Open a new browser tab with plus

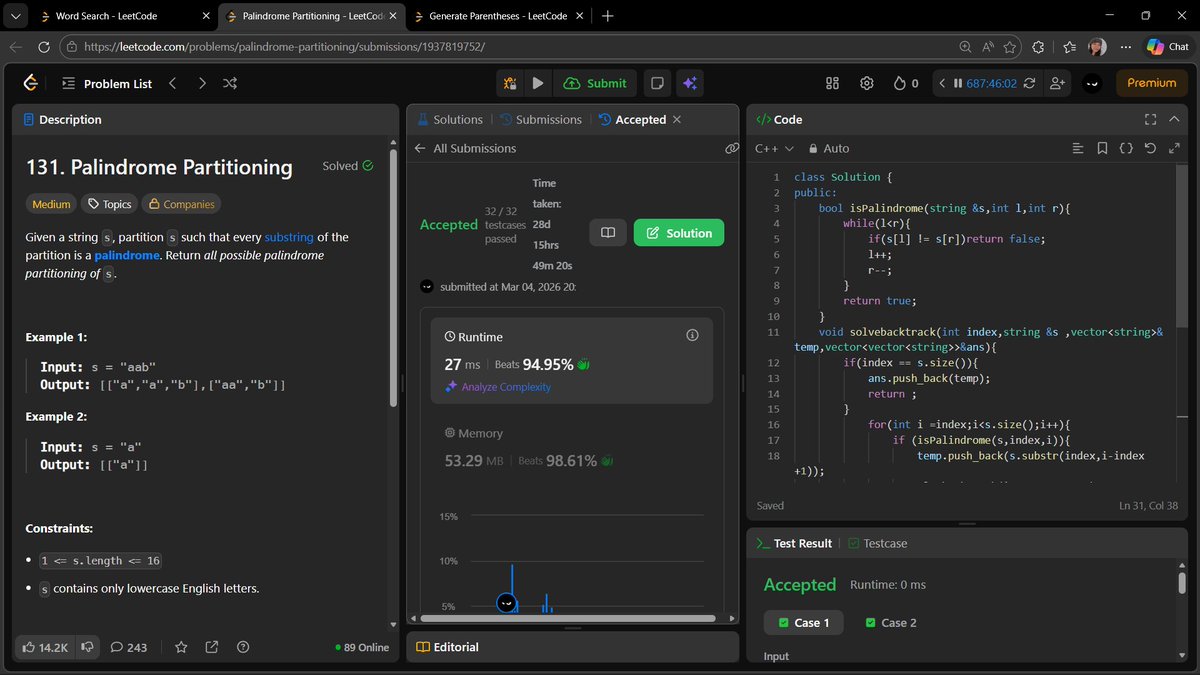coord(608,16)
